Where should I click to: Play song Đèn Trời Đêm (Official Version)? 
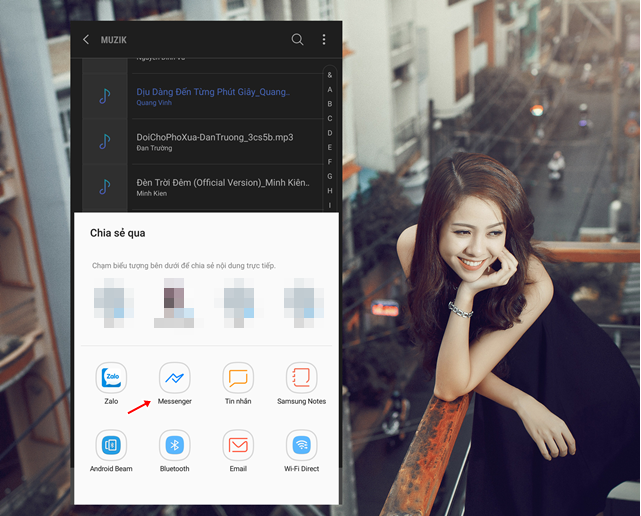223,183
